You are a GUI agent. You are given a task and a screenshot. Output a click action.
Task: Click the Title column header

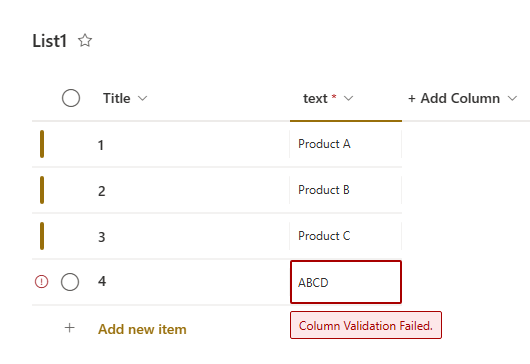(x=117, y=98)
